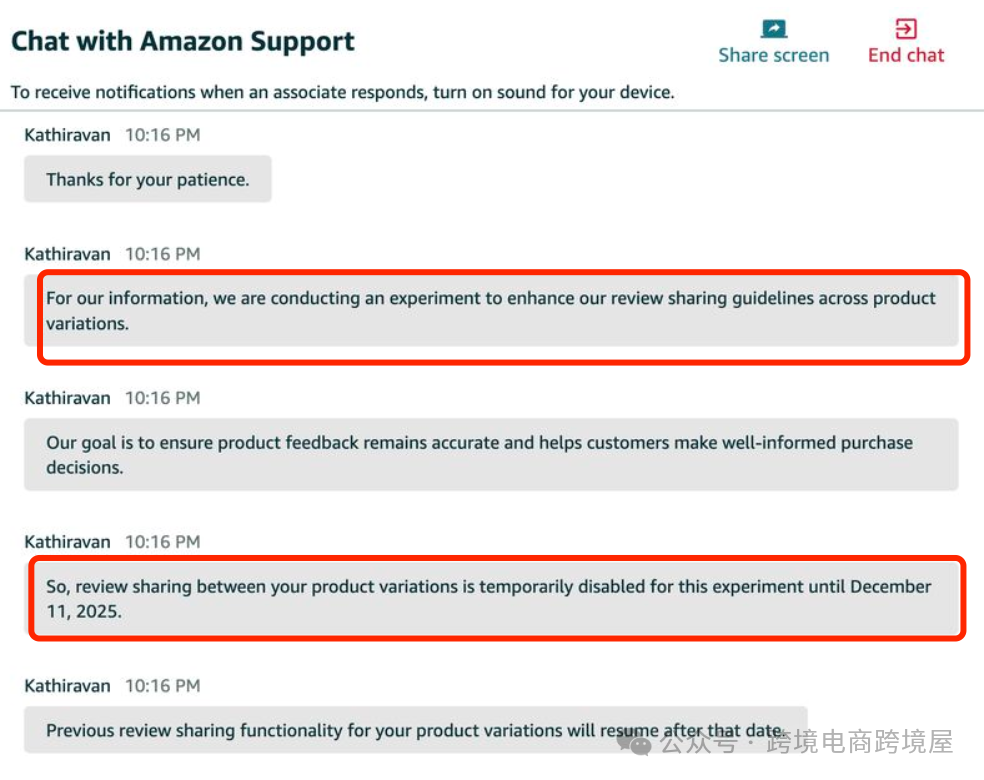
Task: Click the Share screen icon
Action: [773, 29]
